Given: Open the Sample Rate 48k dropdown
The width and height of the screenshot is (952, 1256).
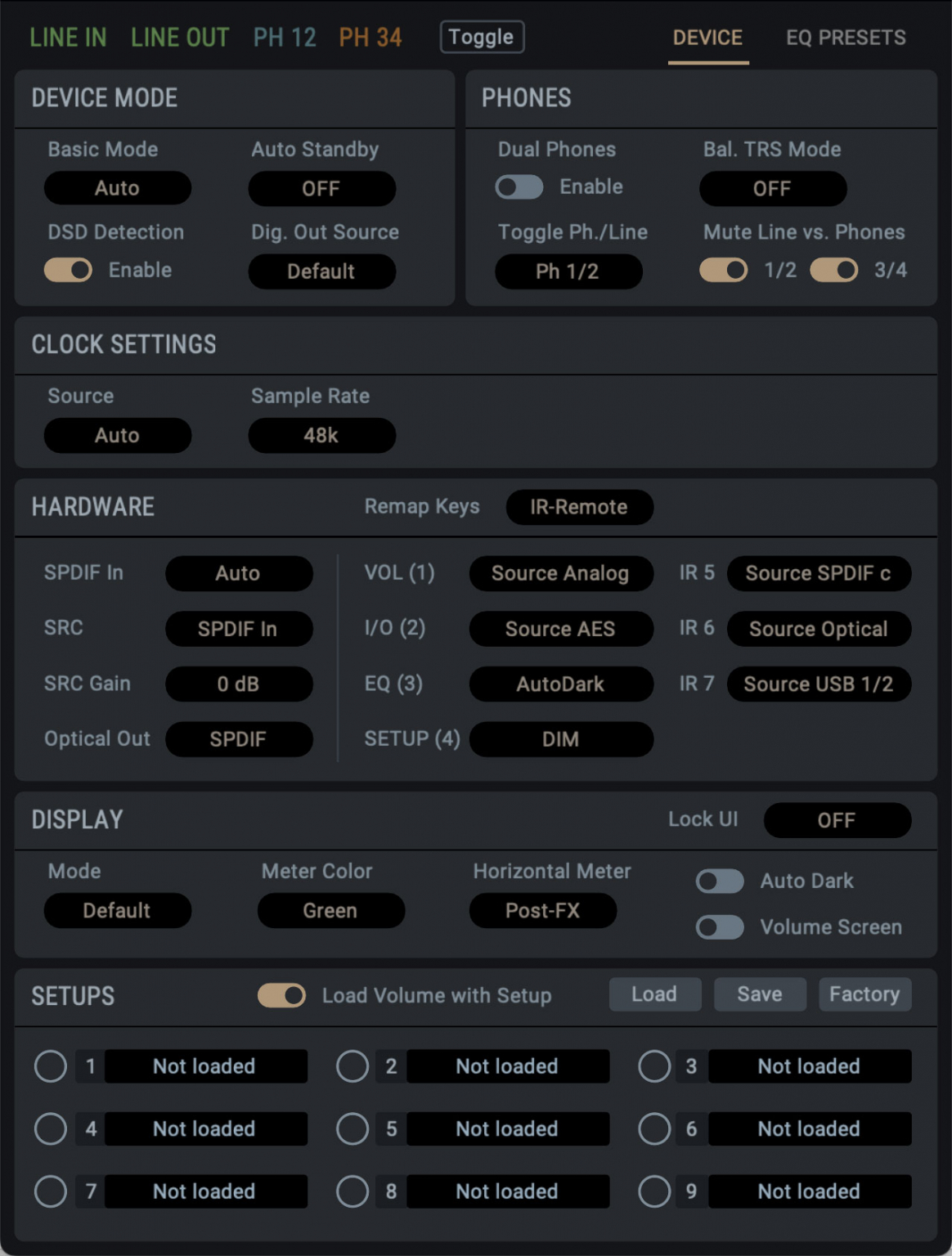Looking at the screenshot, I should 321,435.
